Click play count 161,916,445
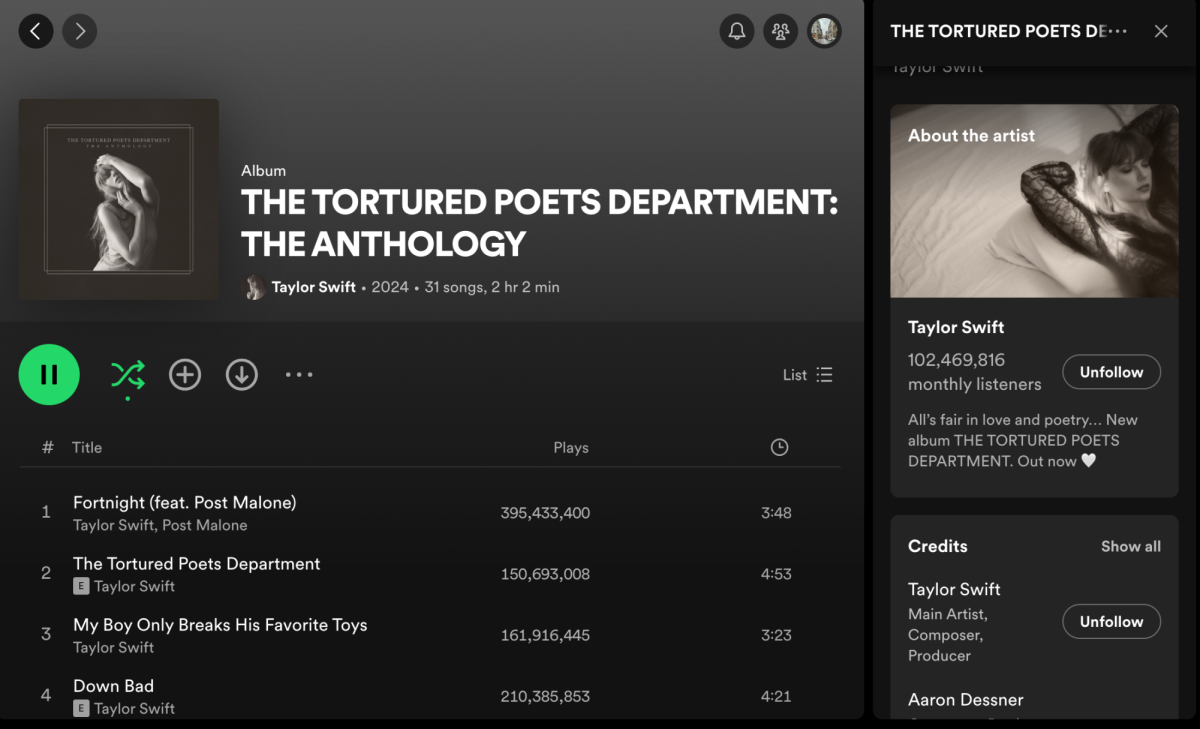 click(x=545, y=635)
